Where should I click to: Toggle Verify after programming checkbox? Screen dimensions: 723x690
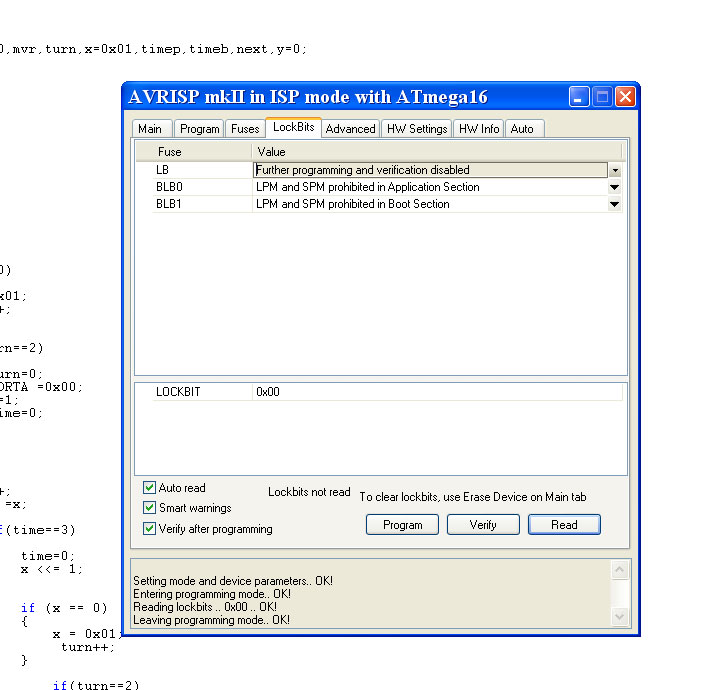[149, 529]
